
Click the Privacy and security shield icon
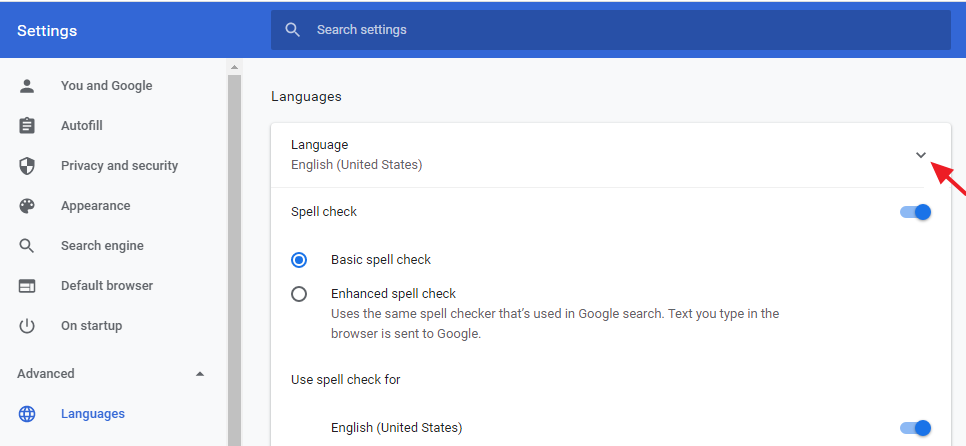(x=26, y=166)
